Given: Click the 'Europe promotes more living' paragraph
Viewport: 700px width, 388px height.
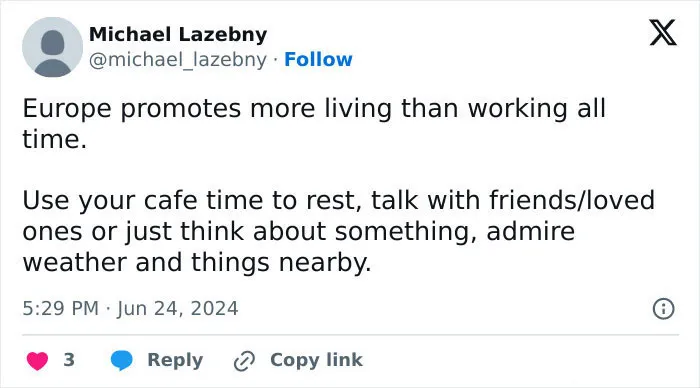Looking at the screenshot, I should 314,124.
